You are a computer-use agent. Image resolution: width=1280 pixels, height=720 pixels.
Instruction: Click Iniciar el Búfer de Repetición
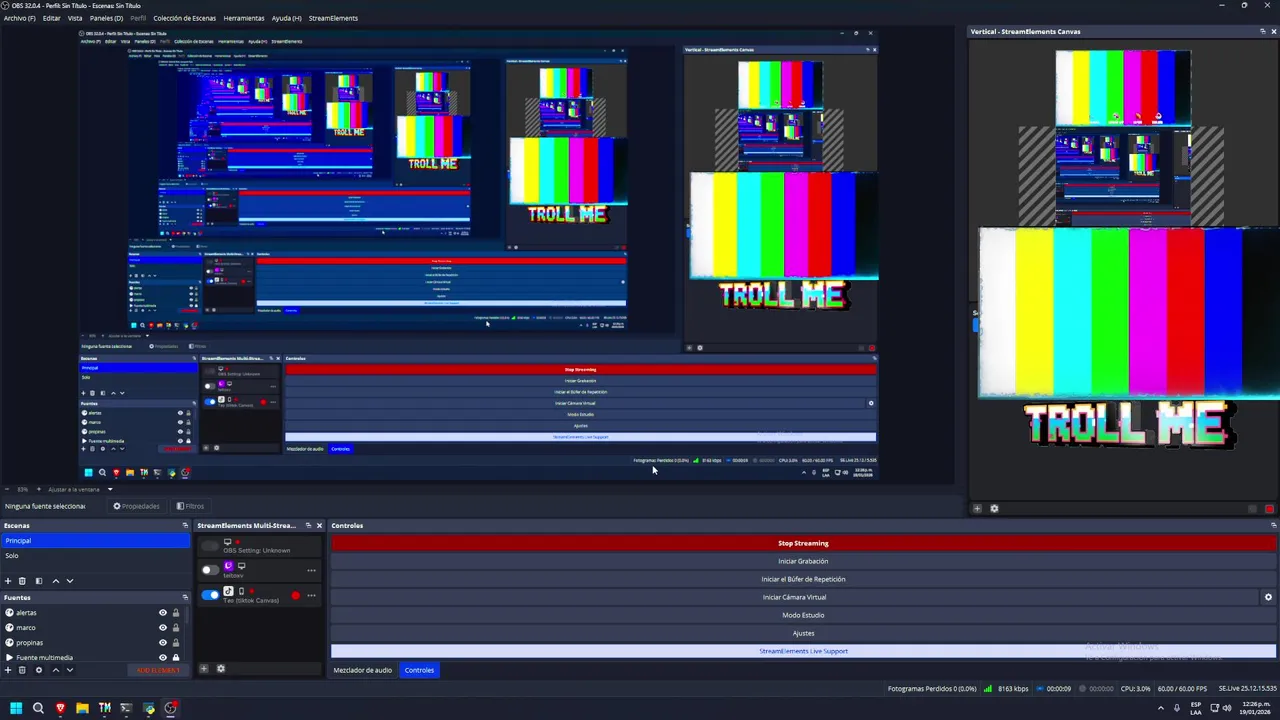(803, 579)
